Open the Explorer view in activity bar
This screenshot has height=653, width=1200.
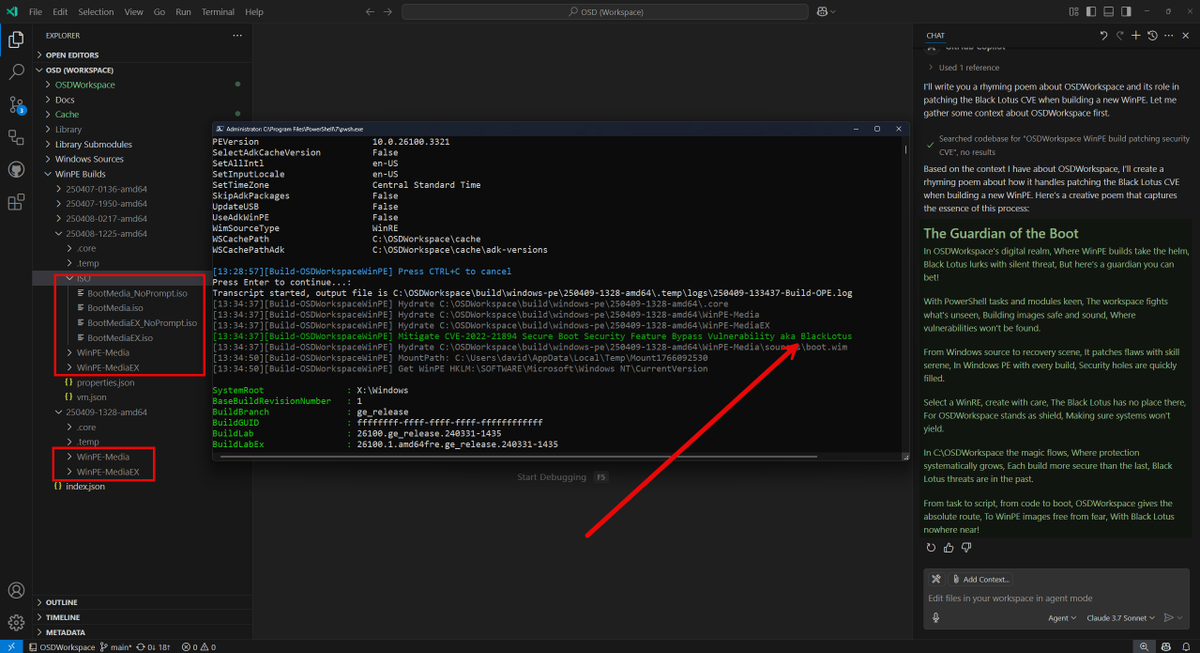point(16,40)
